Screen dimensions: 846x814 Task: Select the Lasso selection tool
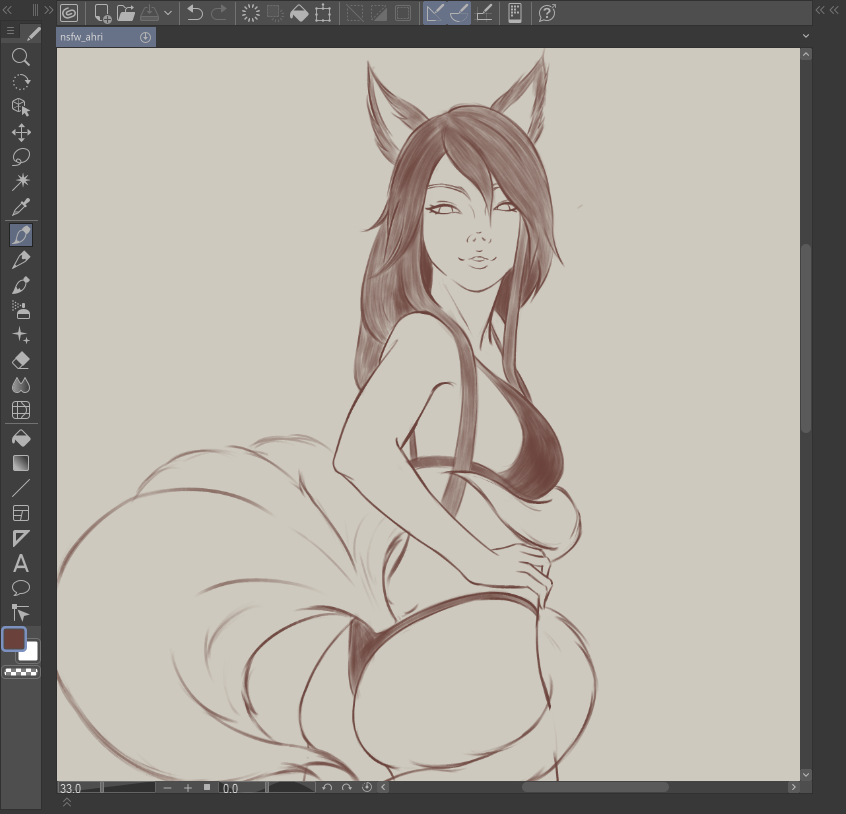21,157
